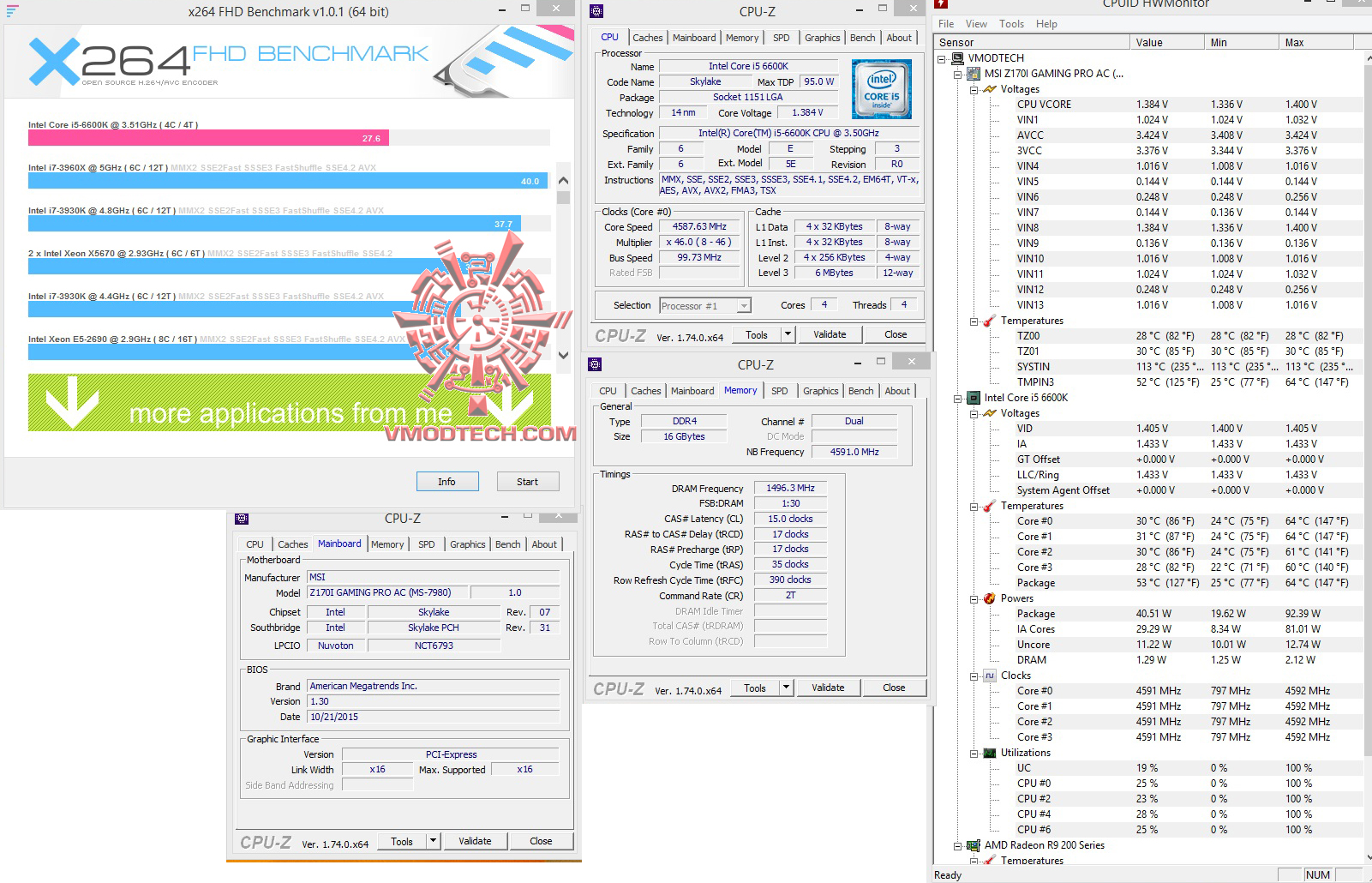Image resolution: width=1372 pixels, height=883 pixels.
Task: Collapse the MSI Z170I GAMING PRO AC node
Action: [x=958, y=75]
